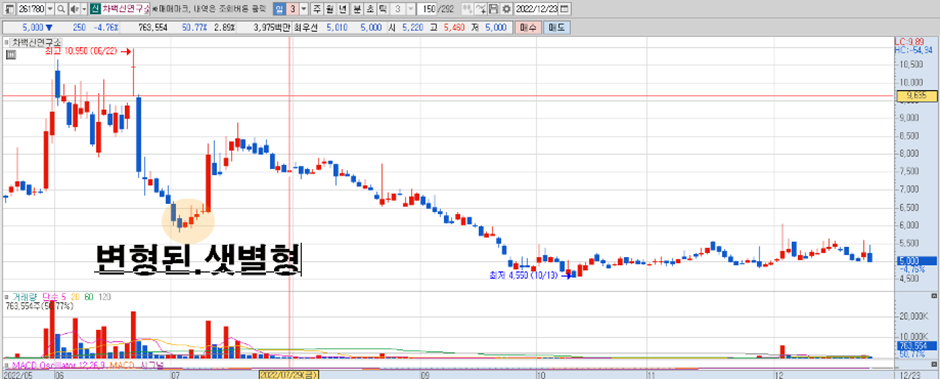Switch to second chart with 초 button
The height and width of the screenshot is (379, 940).
point(369,9)
